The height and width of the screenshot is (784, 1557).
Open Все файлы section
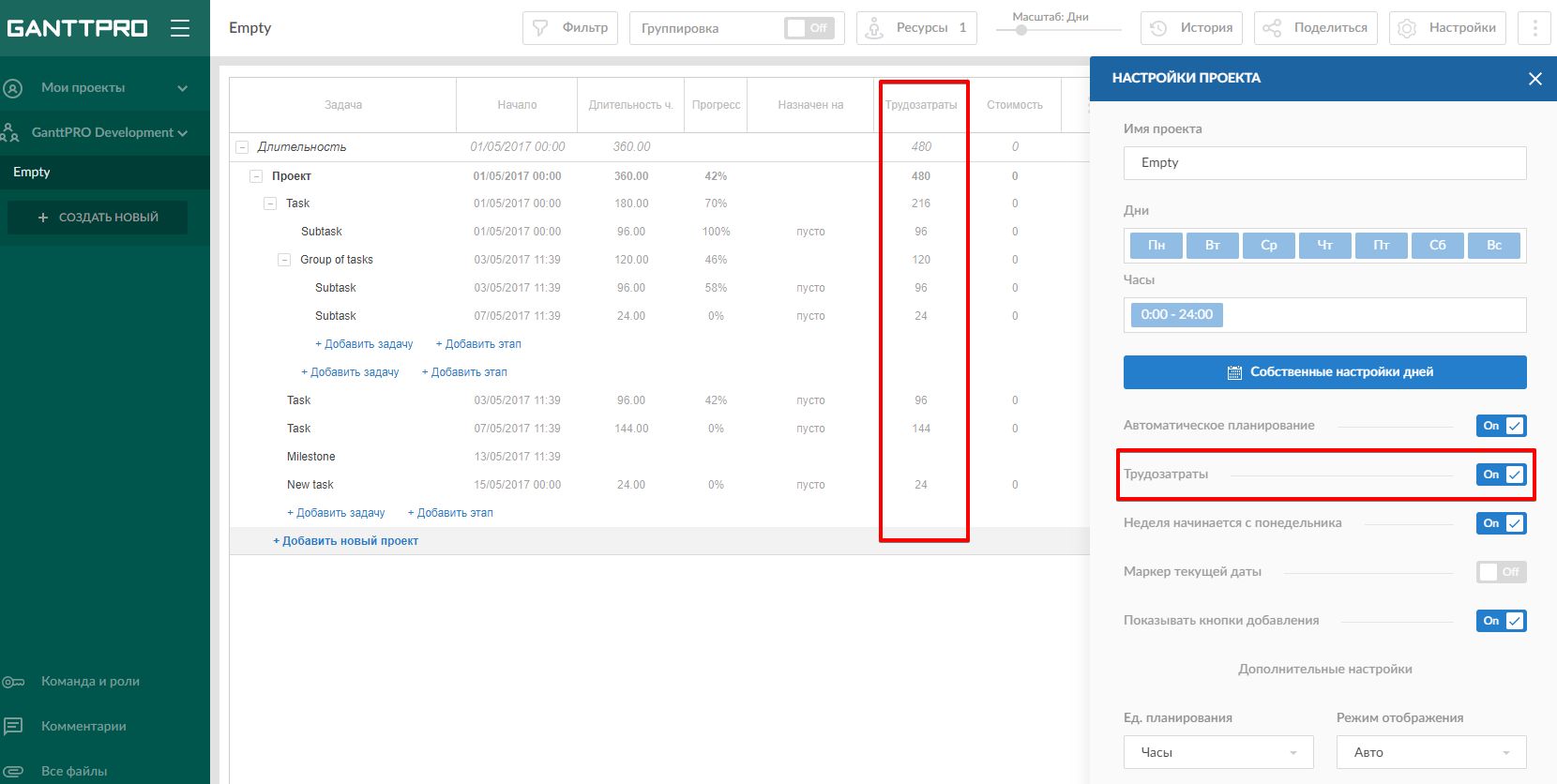(74, 771)
